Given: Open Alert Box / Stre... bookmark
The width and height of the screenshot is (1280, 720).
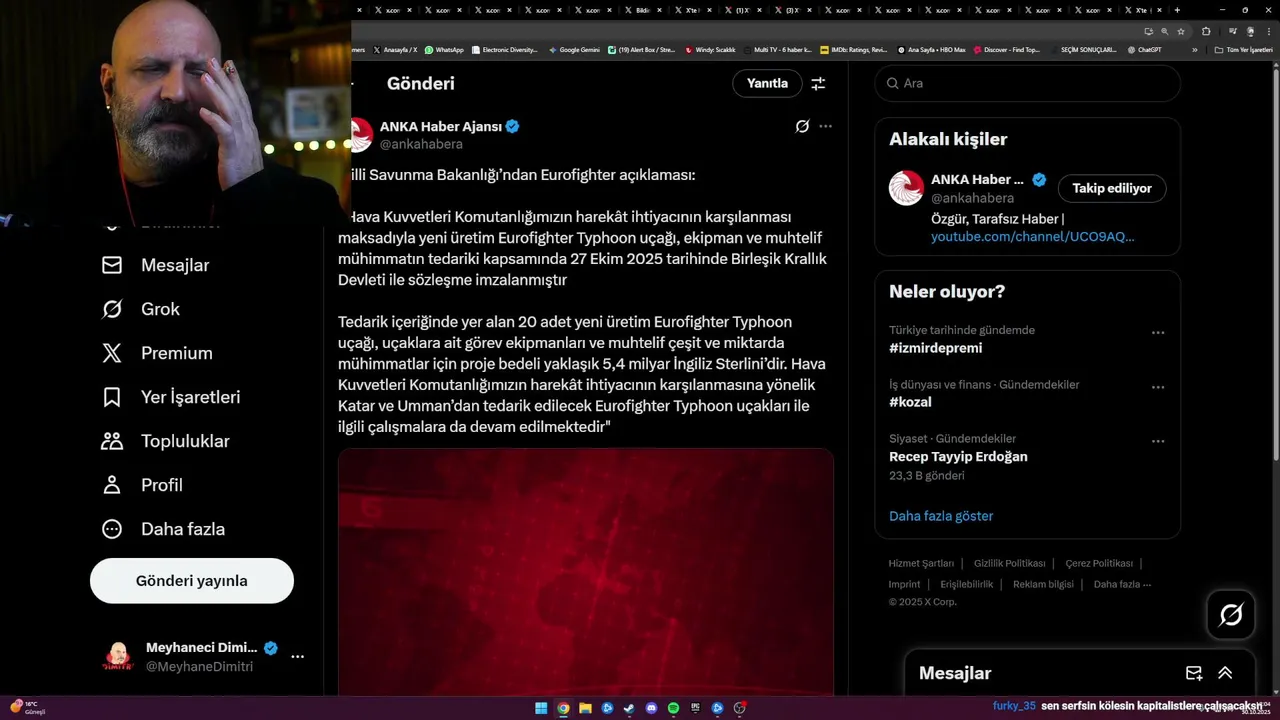Looking at the screenshot, I should click(x=641, y=49).
